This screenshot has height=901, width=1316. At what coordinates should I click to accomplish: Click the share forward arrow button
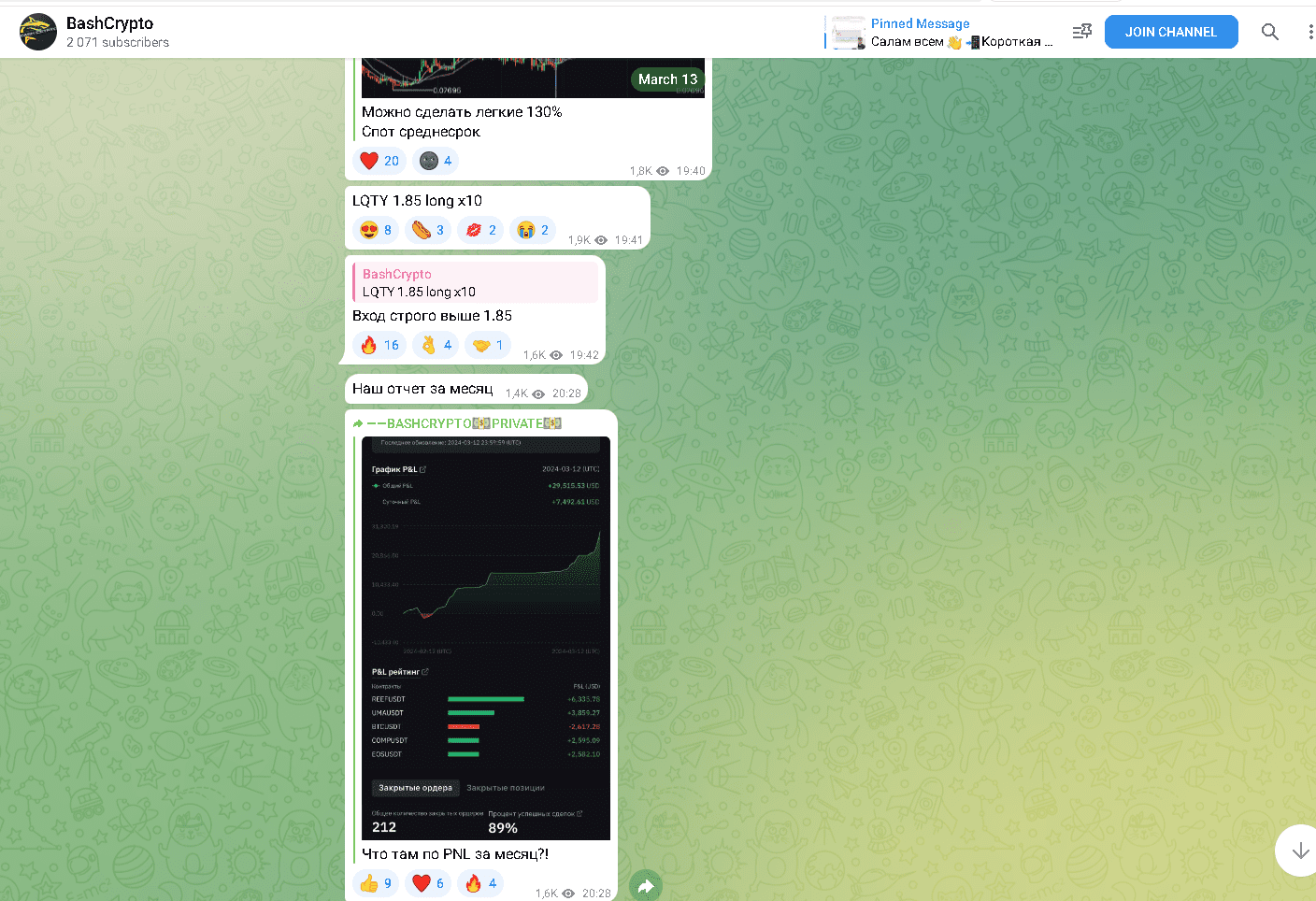tap(645, 886)
